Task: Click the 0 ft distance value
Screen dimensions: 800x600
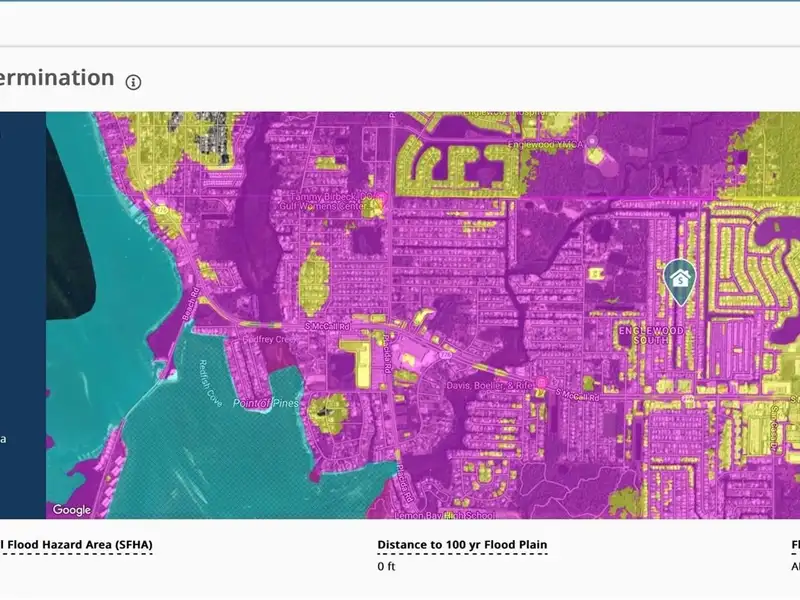Action: [387, 567]
